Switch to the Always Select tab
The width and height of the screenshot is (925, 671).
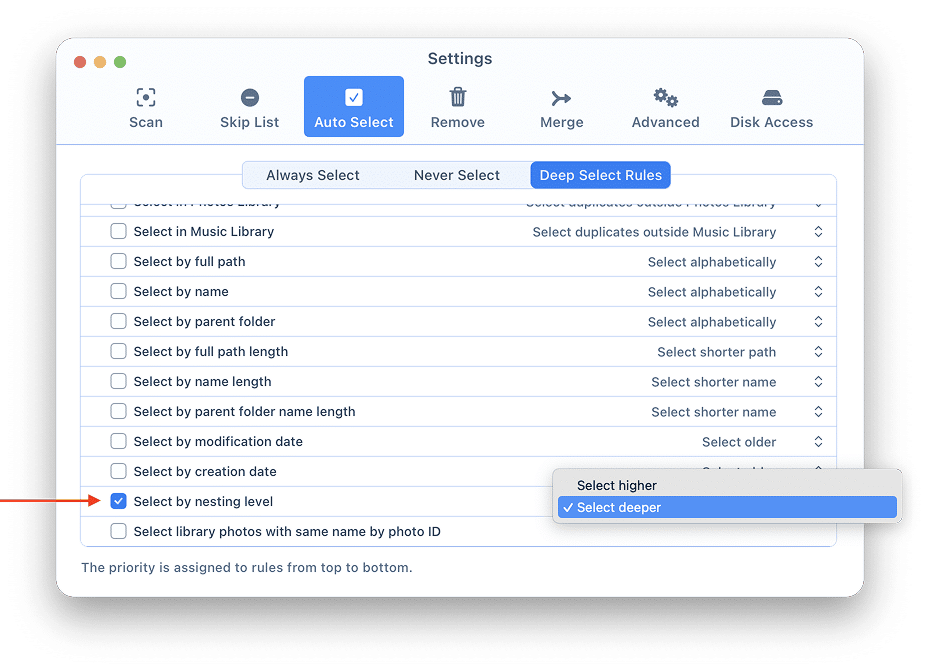coord(312,175)
